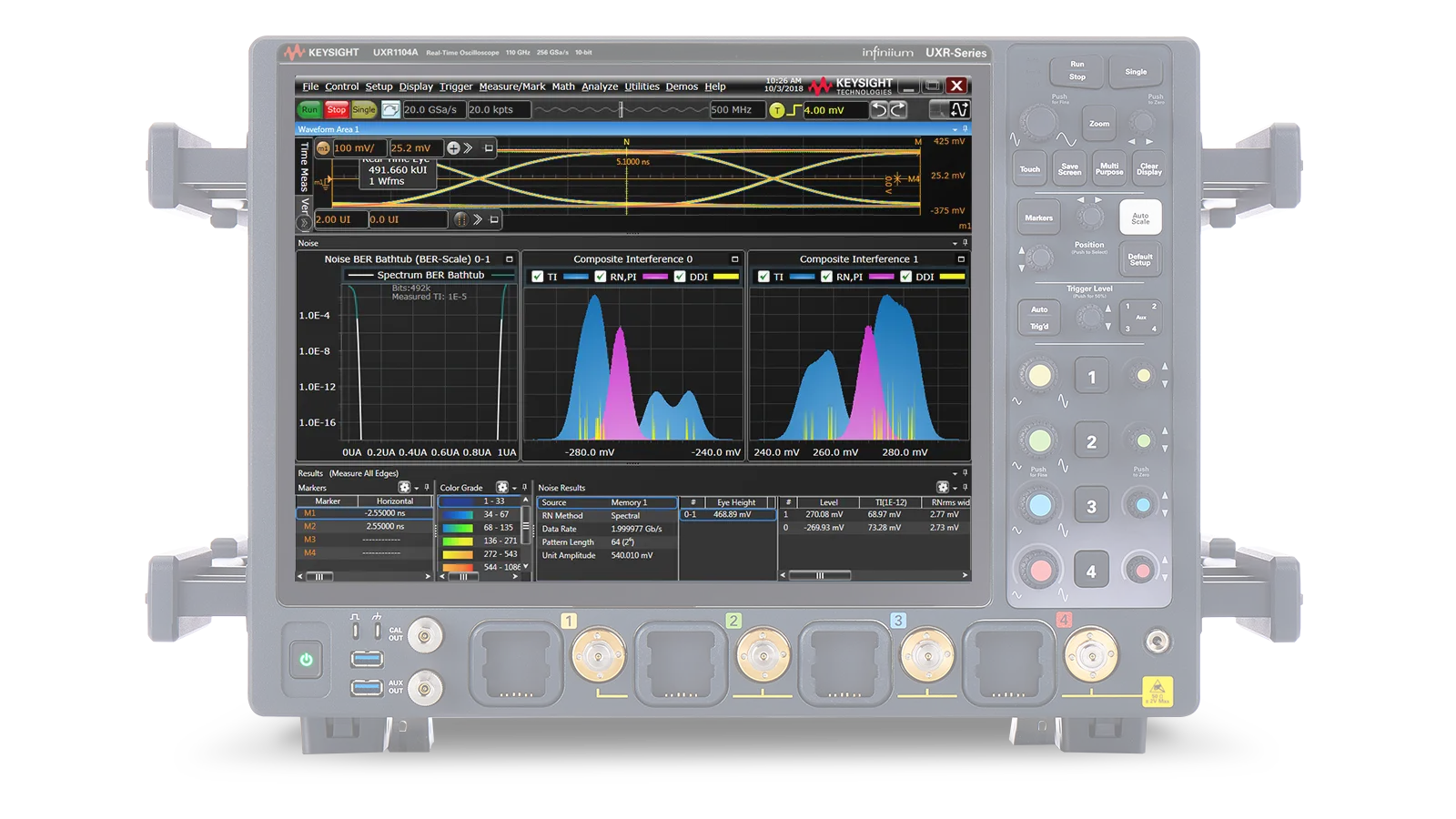Open Noise Results gear settings
The height and width of the screenshot is (819, 1456).
[943, 488]
